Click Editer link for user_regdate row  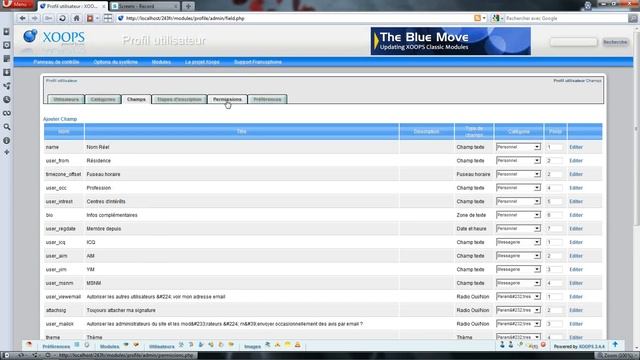(x=576, y=229)
